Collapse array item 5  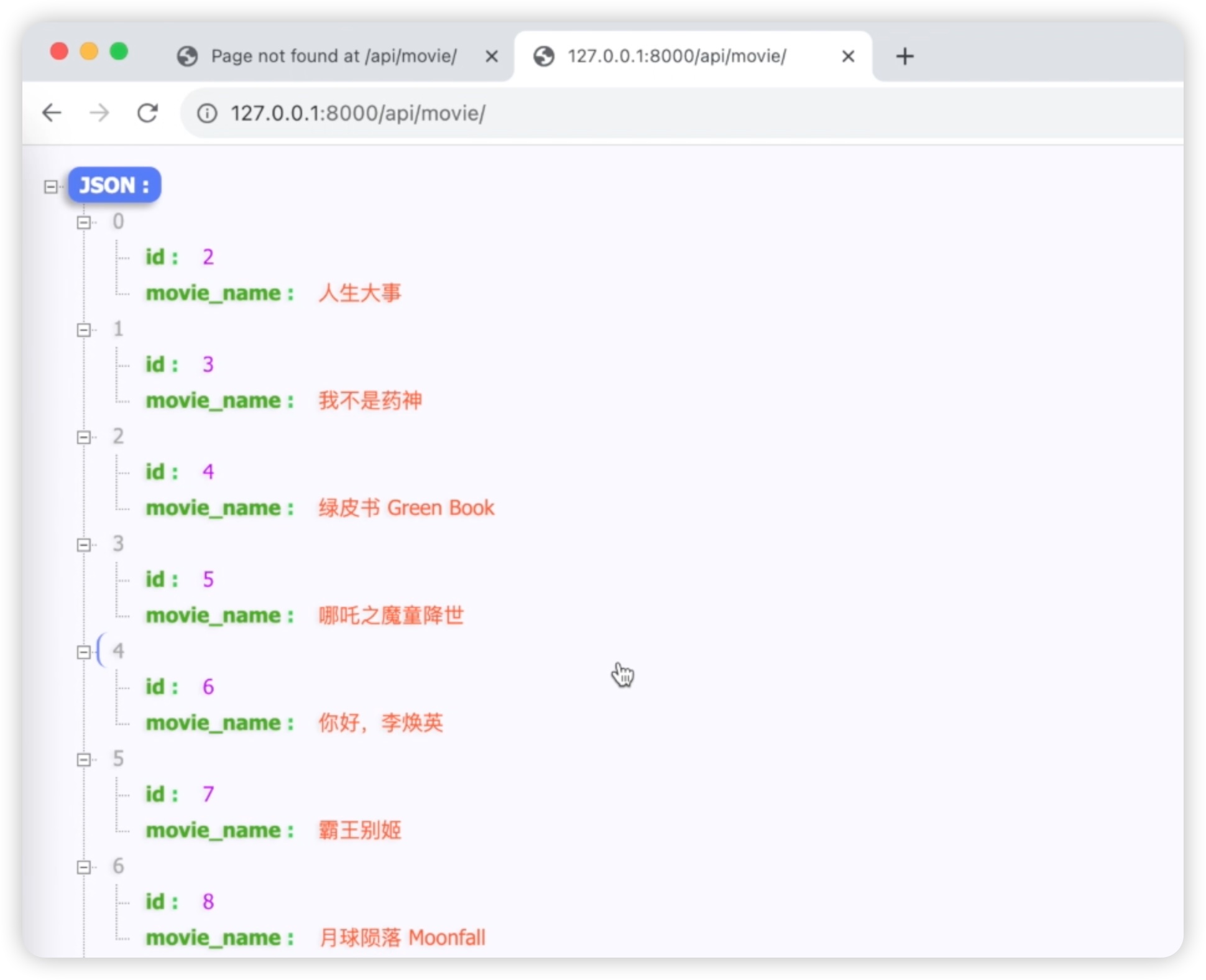[x=84, y=760]
